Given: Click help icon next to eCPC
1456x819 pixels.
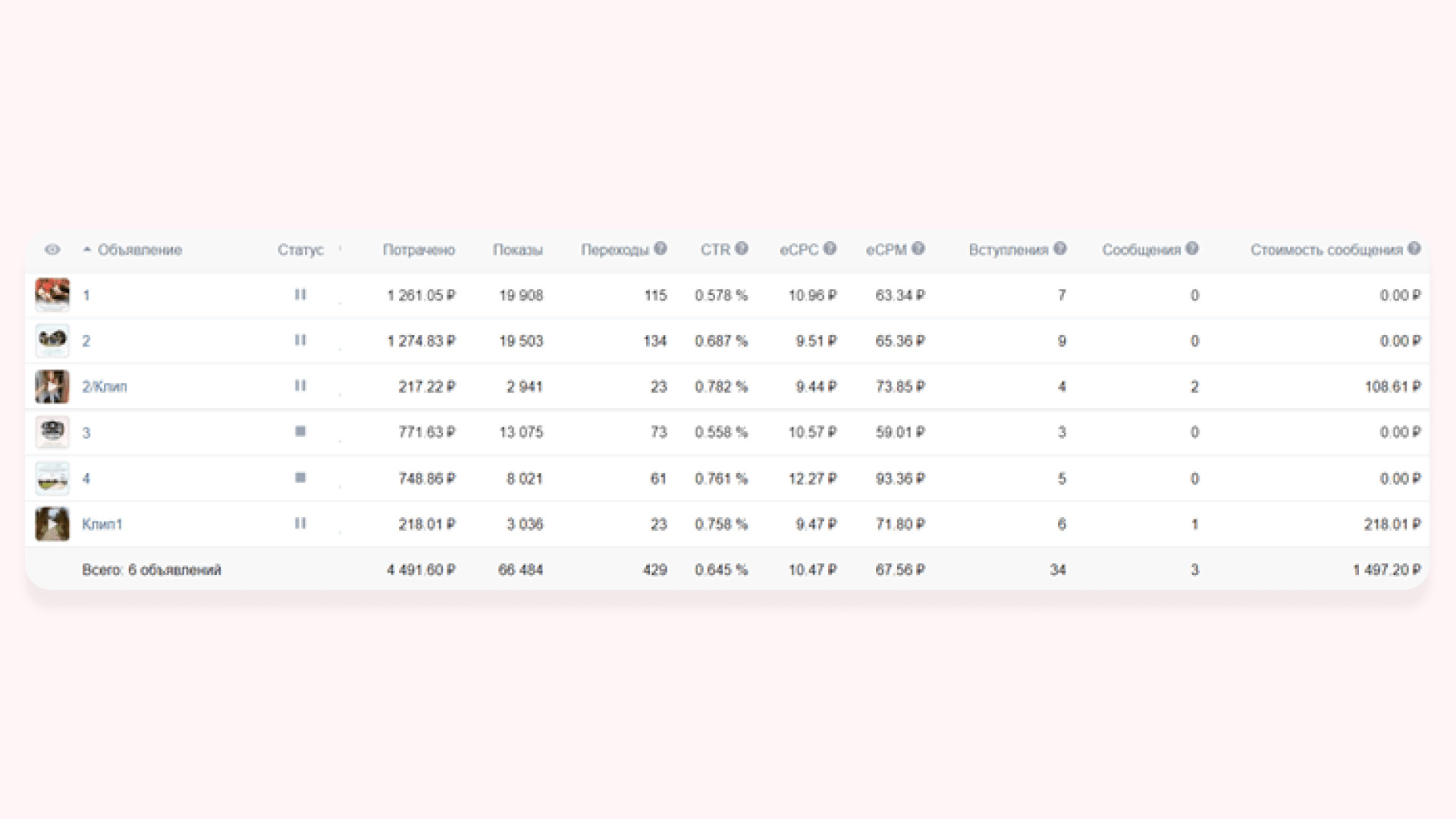Looking at the screenshot, I should pyautogui.click(x=830, y=249).
